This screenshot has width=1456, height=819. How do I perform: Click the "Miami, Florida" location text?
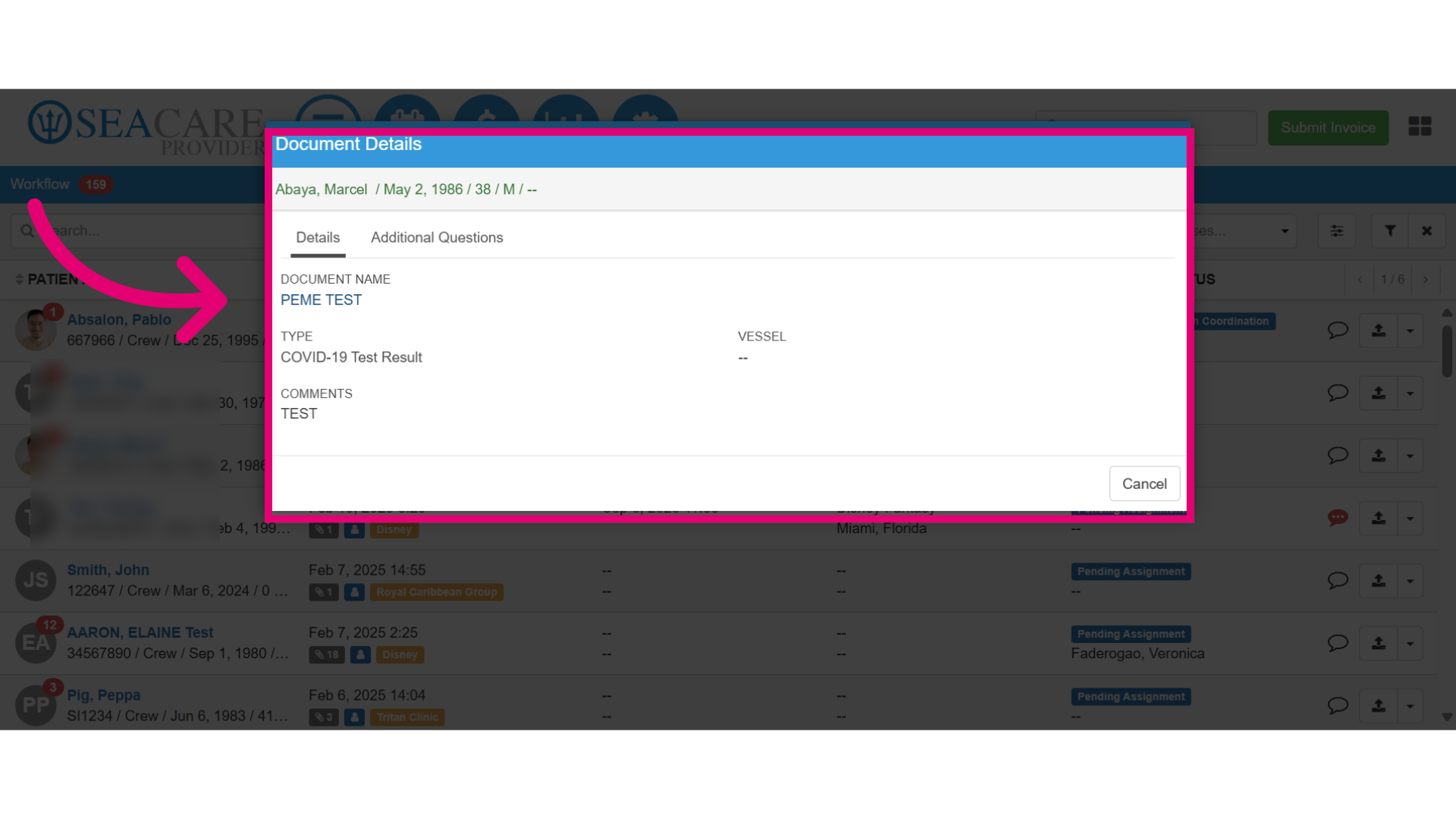[x=881, y=529]
